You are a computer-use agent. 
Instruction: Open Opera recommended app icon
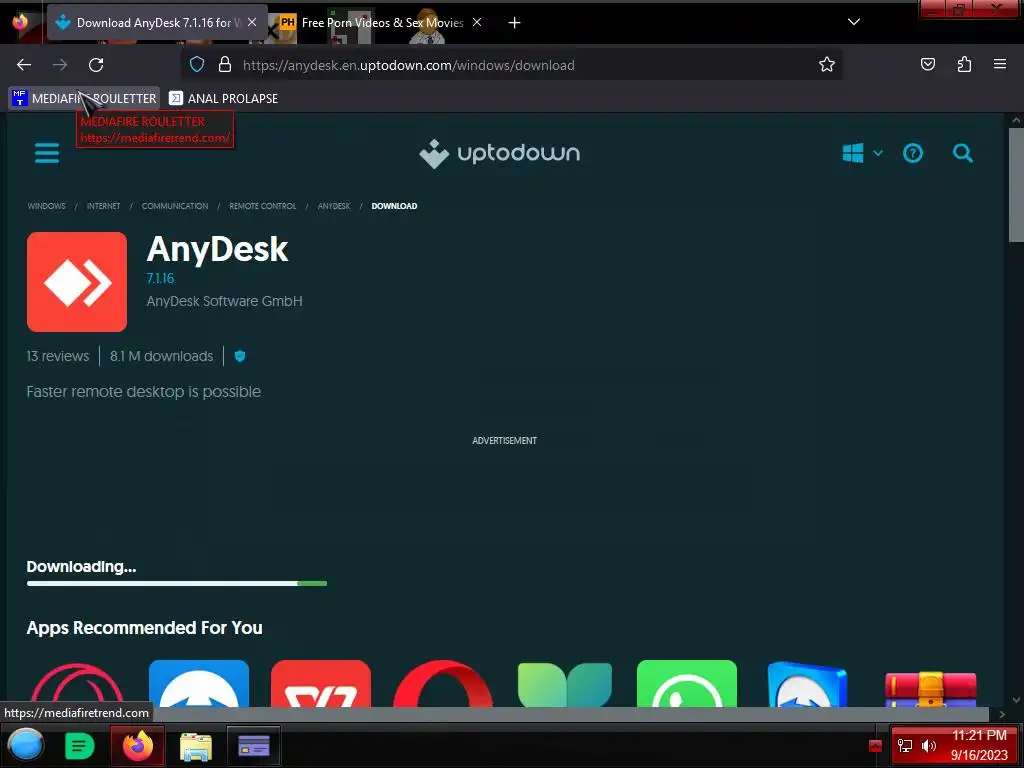point(443,684)
